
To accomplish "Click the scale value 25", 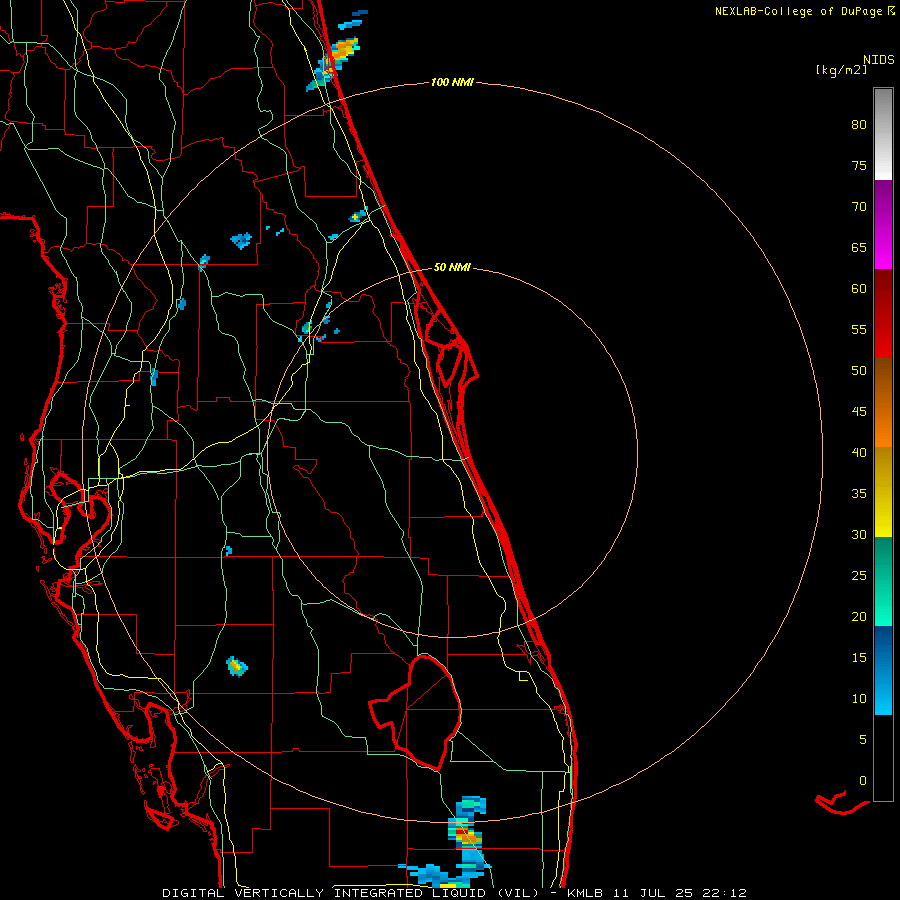I will click(859, 576).
